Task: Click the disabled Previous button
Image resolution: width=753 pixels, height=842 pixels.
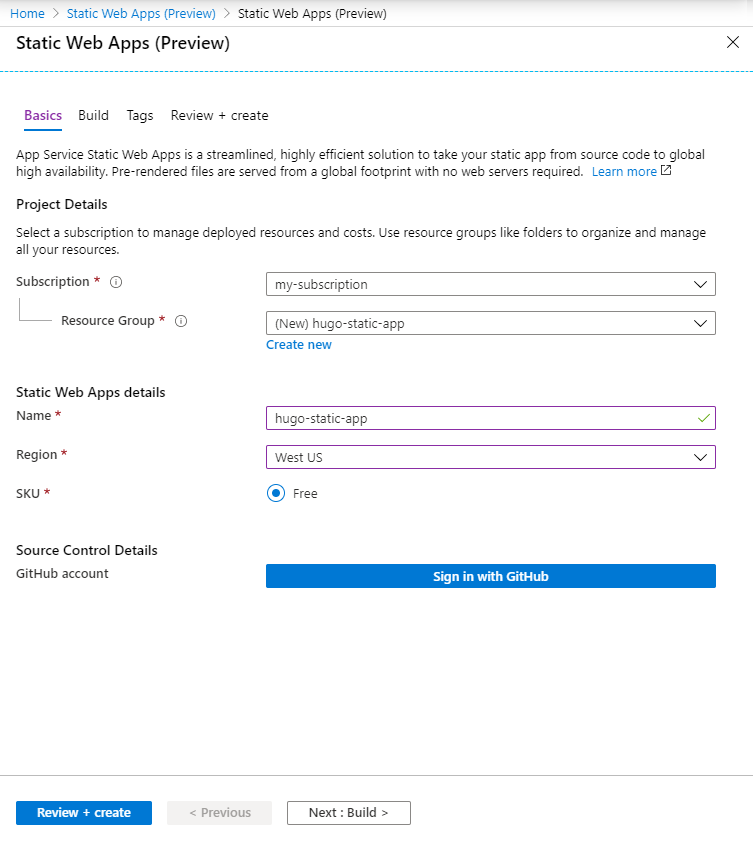Action: pos(220,813)
